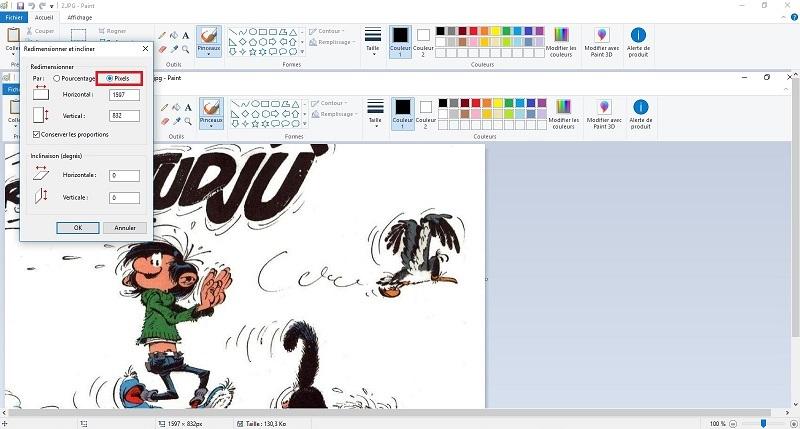Open the Remplissage dropdown in the upper Paint window
The image size is (800, 429).
click(x=332, y=42)
